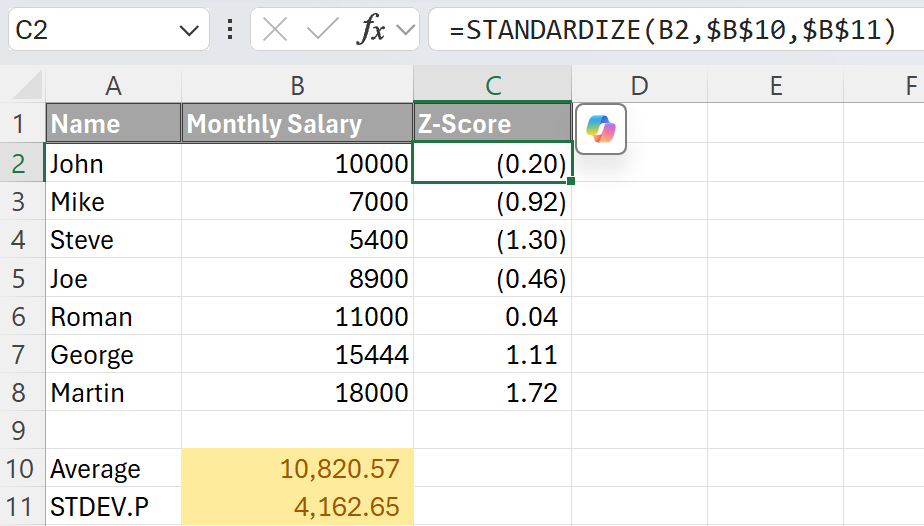
Task: Click the salary cell with 5400
Action: point(297,240)
